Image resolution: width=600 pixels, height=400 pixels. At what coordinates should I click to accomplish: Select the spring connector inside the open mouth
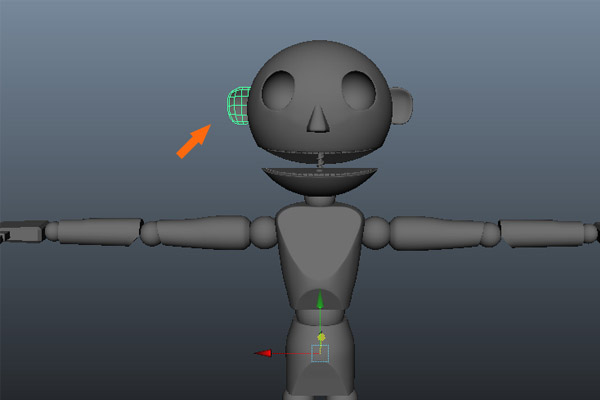320,160
